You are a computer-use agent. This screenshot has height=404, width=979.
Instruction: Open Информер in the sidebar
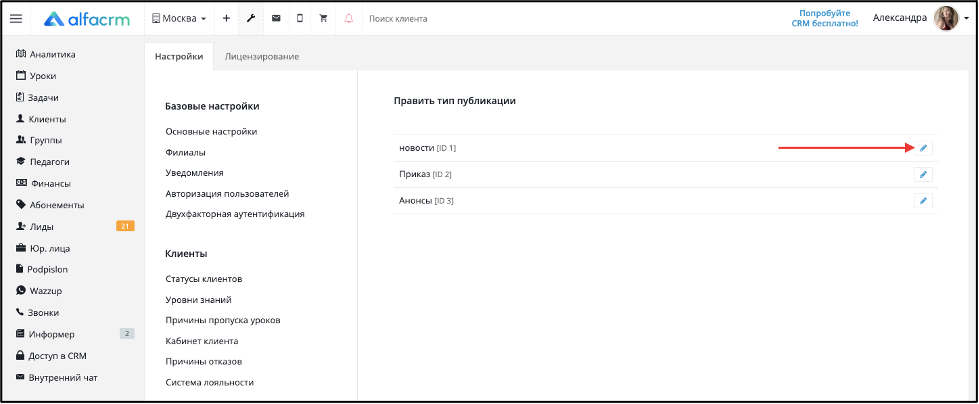pyautogui.click(x=44, y=334)
